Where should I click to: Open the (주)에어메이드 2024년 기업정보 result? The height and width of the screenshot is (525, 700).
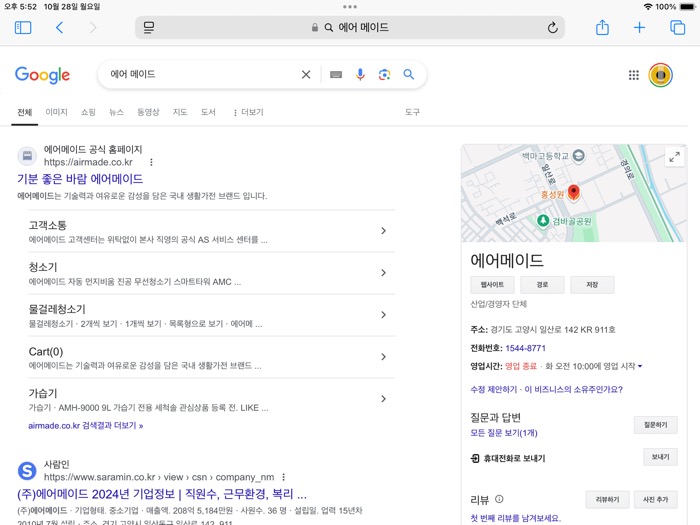pos(162,494)
